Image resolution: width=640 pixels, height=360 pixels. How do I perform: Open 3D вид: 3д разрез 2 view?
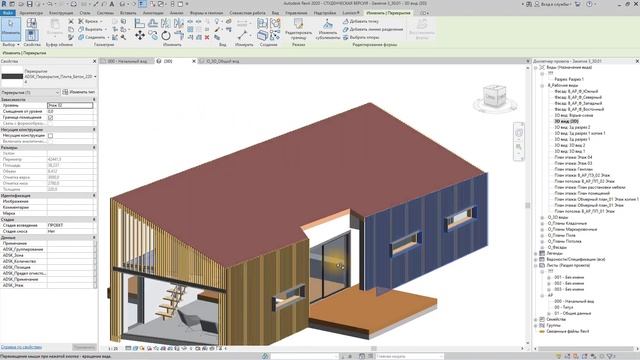coord(572,127)
